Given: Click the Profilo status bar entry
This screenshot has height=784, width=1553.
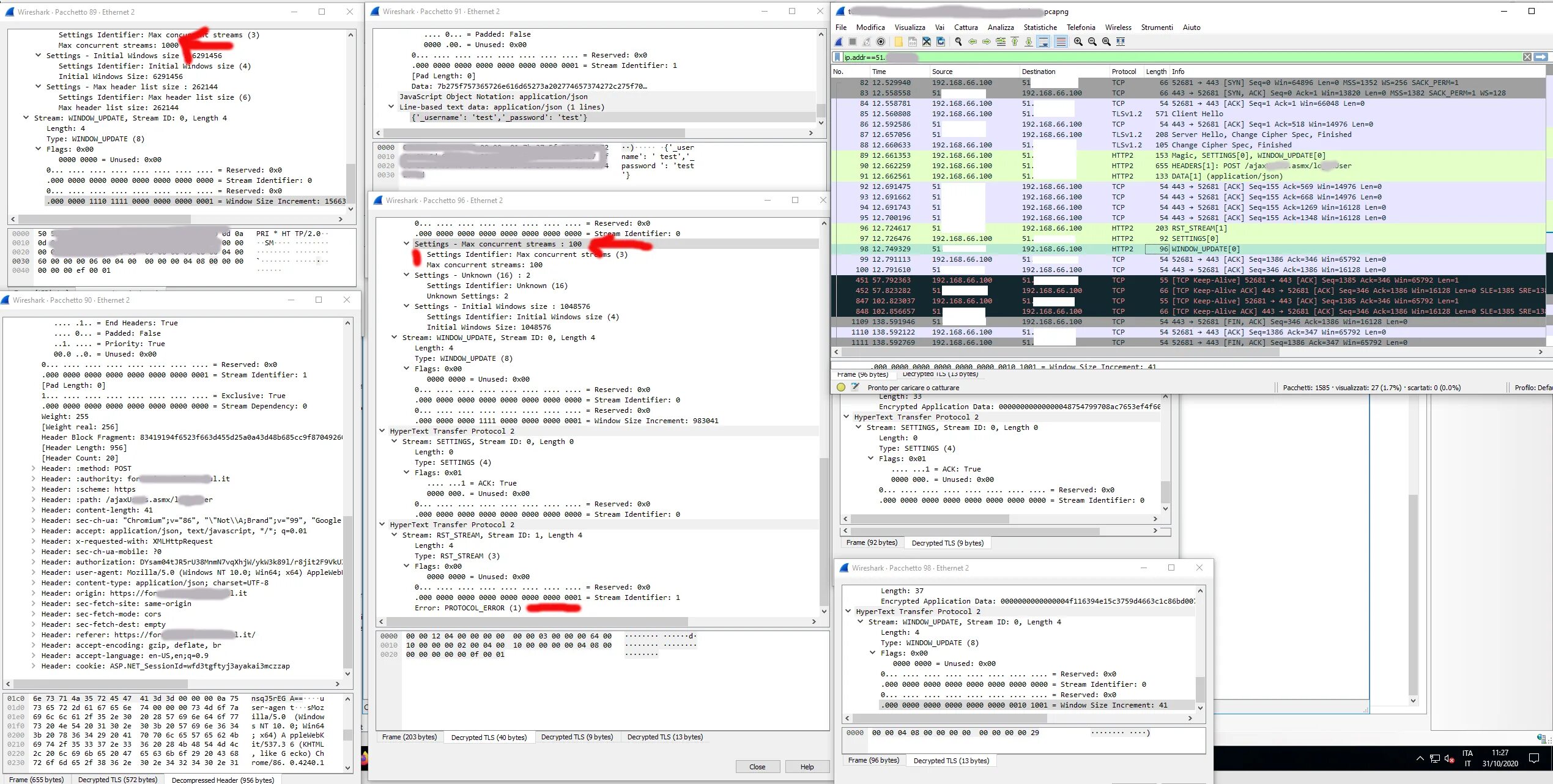Looking at the screenshot, I should [x=1533, y=387].
